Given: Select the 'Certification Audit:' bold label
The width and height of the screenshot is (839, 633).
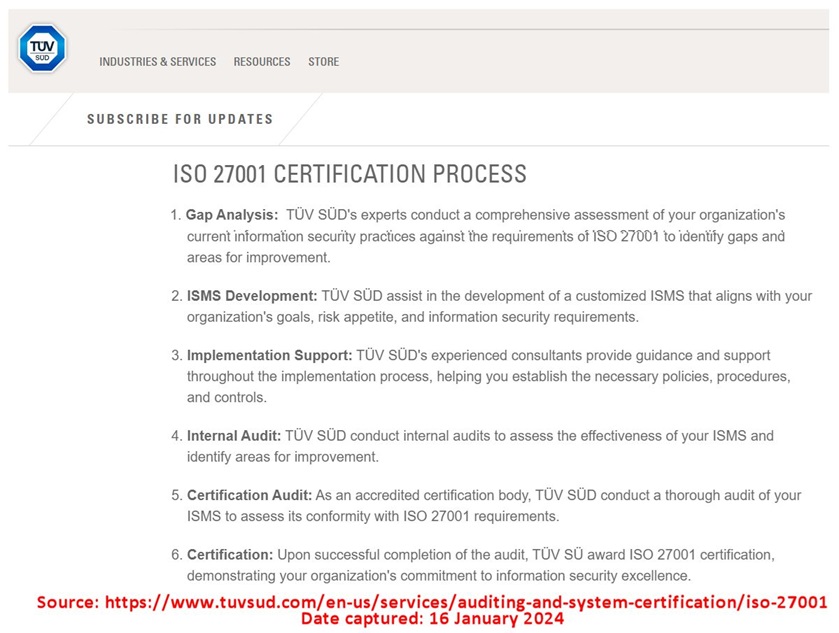Looking at the screenshot, I should coord(249,495).
